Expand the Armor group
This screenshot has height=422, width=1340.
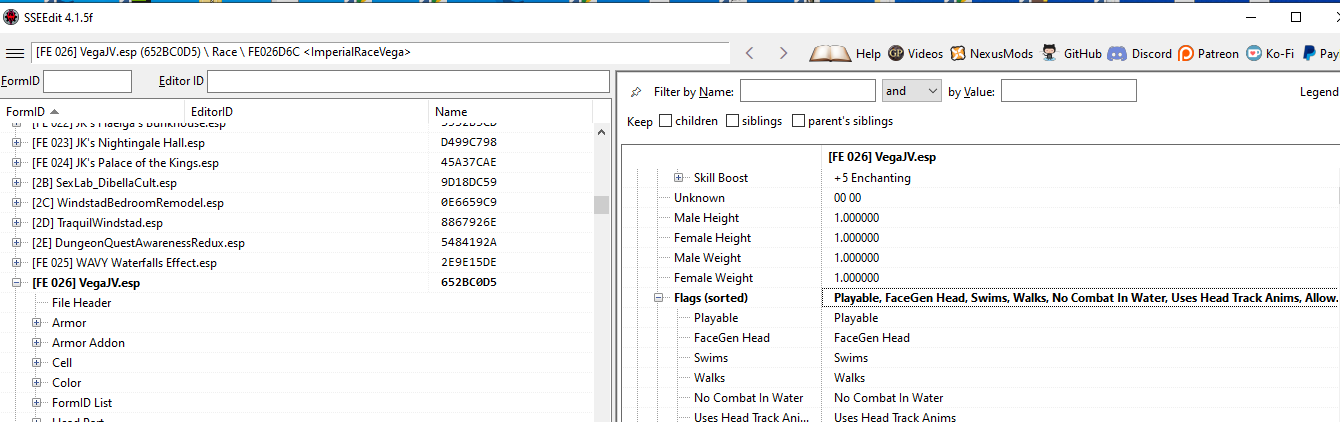37,323
